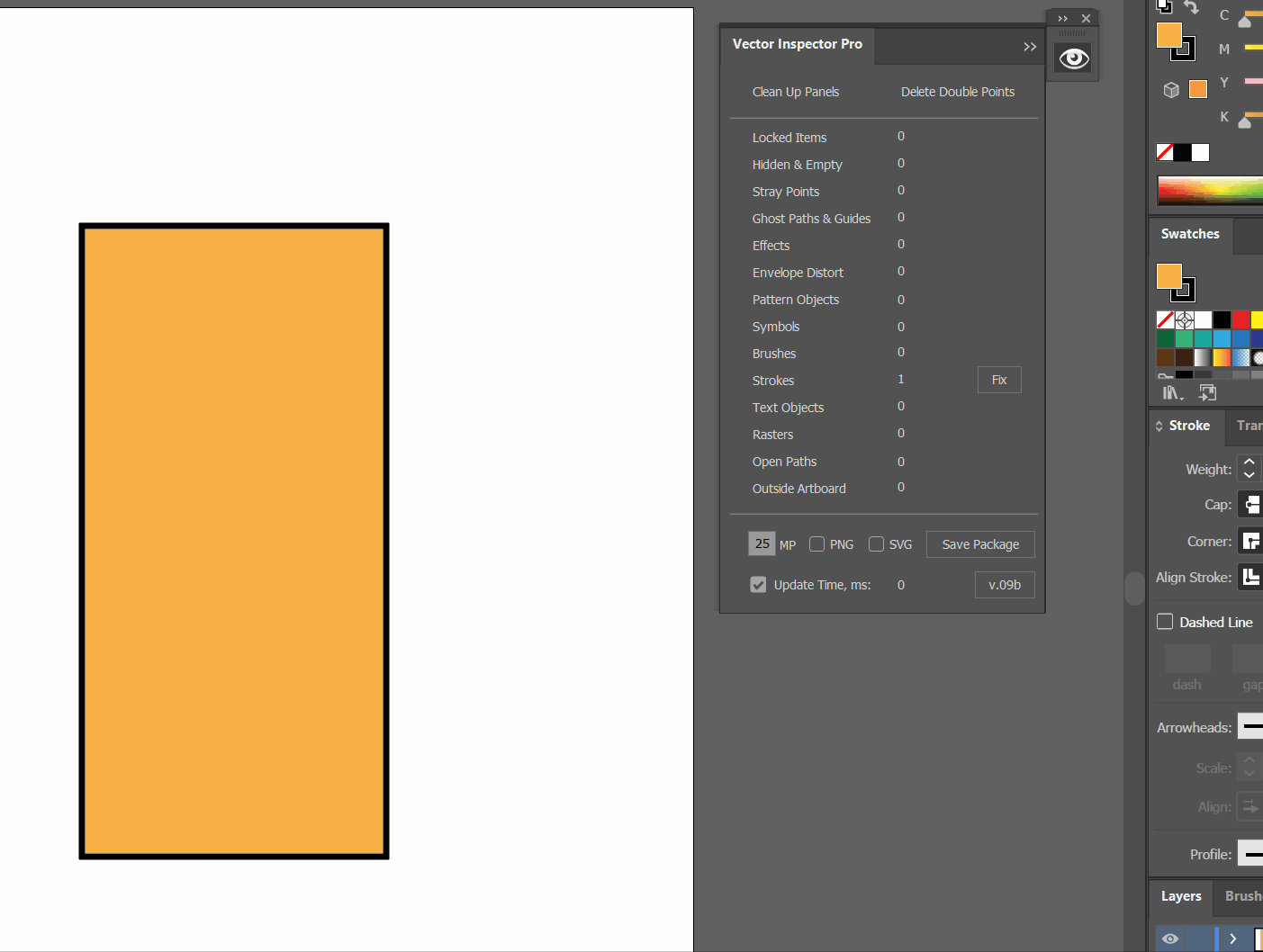Screen dimensions: 1263x952
Task: Click the Locked Items label
Action: pyautogui.click(x=789, y=138)
